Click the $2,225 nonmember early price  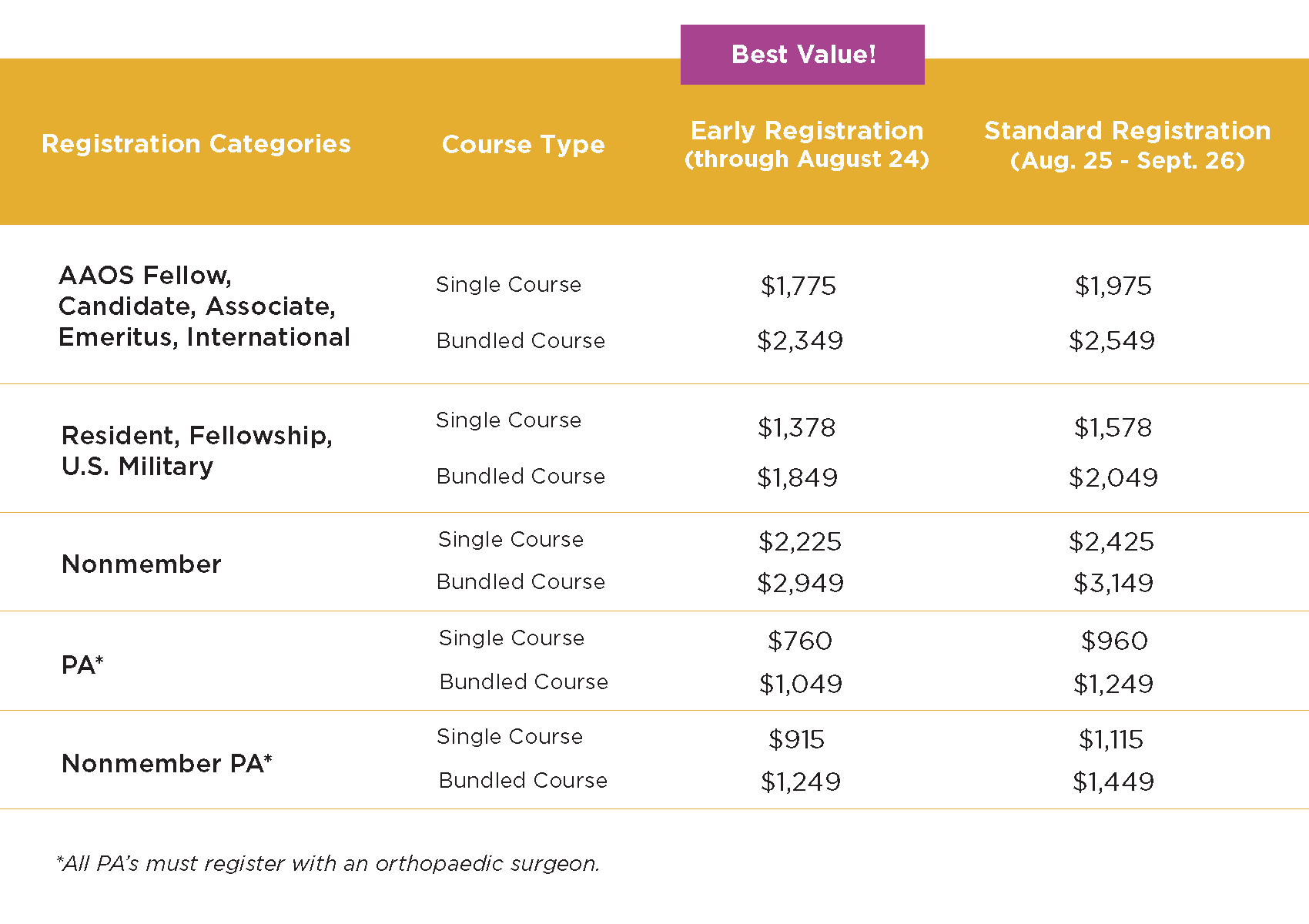[x=800, y=542]
